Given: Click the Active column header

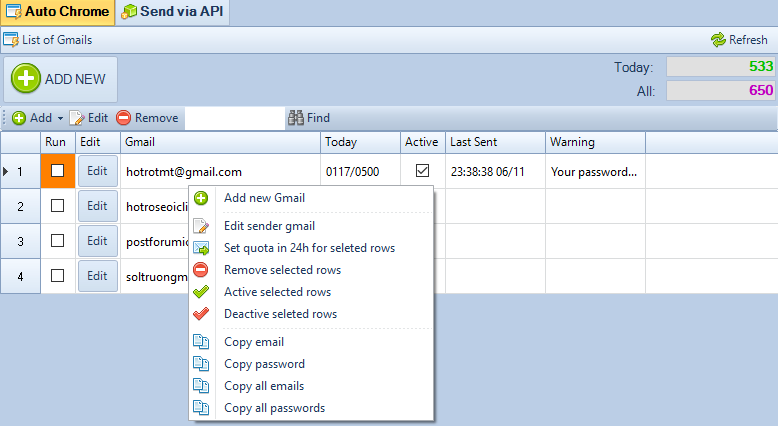Looking at the screenshot, I should [x=423, y=142].
